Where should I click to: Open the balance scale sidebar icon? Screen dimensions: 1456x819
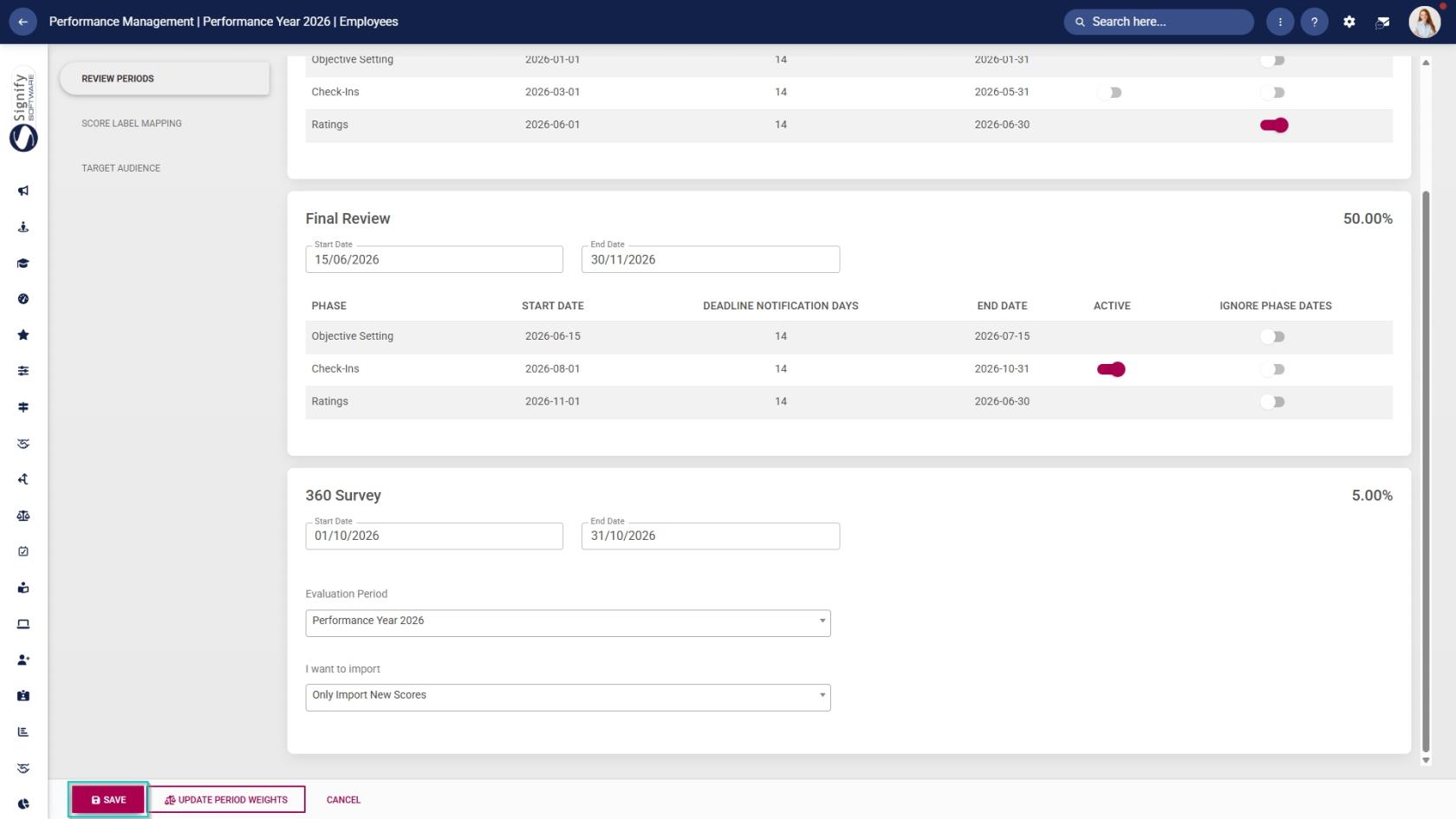[23, 516]
